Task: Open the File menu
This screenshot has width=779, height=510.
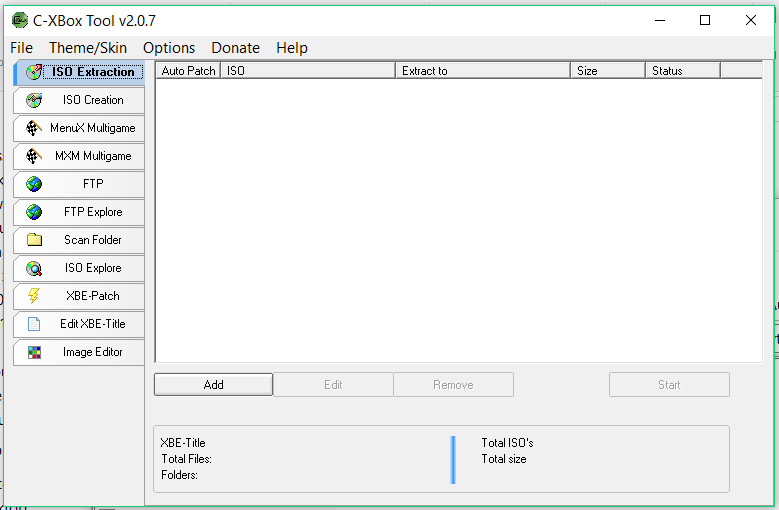Action: pyautogui.click(x=21, y=48)
